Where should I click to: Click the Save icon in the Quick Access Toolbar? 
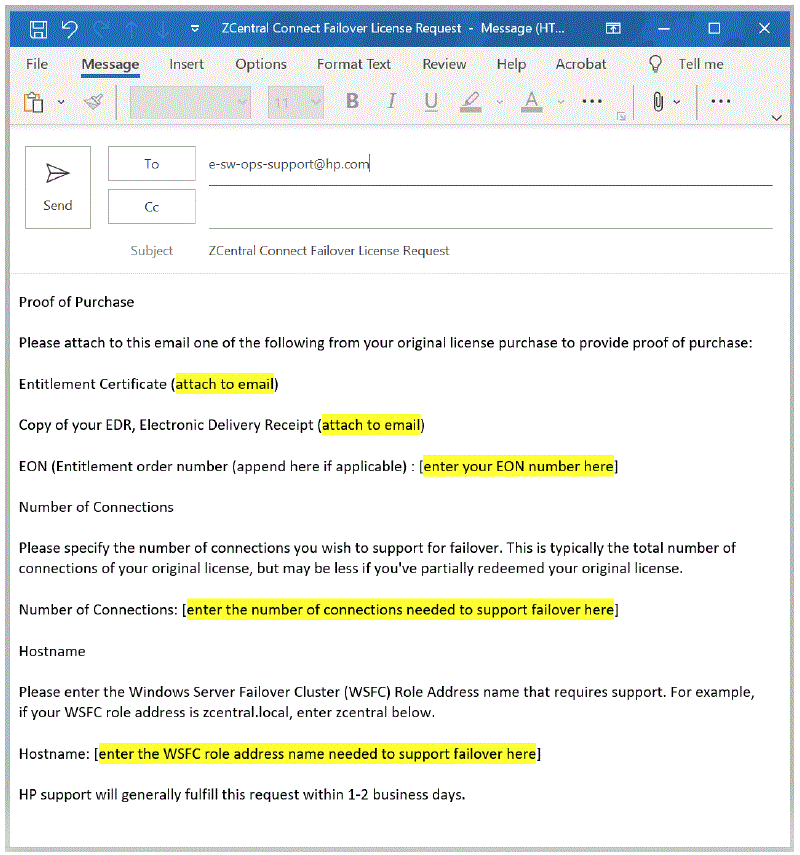pyautogui.click(x=38, y=28)
